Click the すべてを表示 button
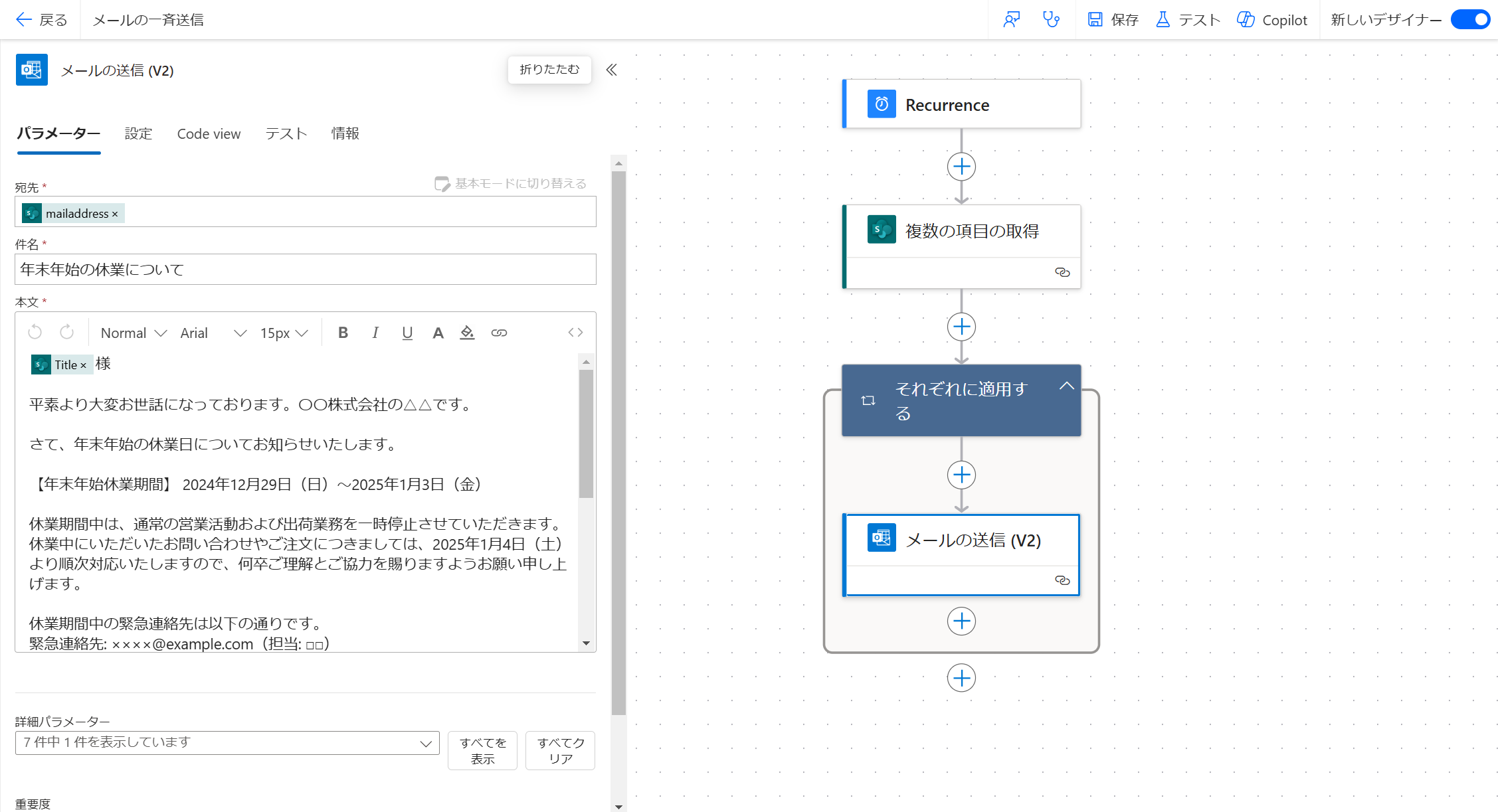The height and width of the screenshot is (812, 1498). (483, 750)
